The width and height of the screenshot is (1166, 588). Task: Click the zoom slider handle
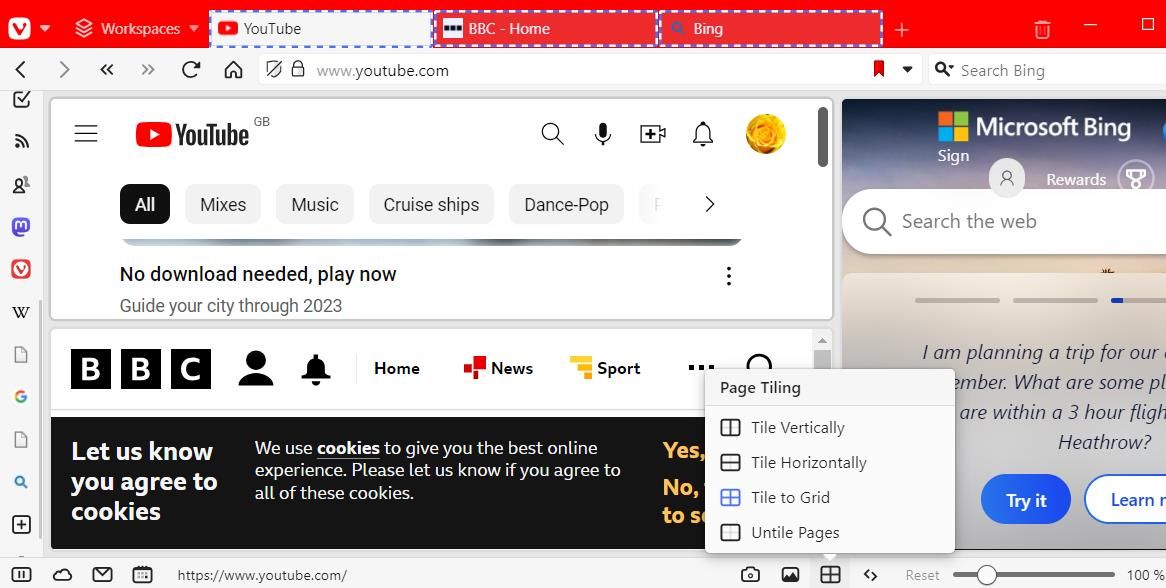pyautogui.click(x=986, y=575)
